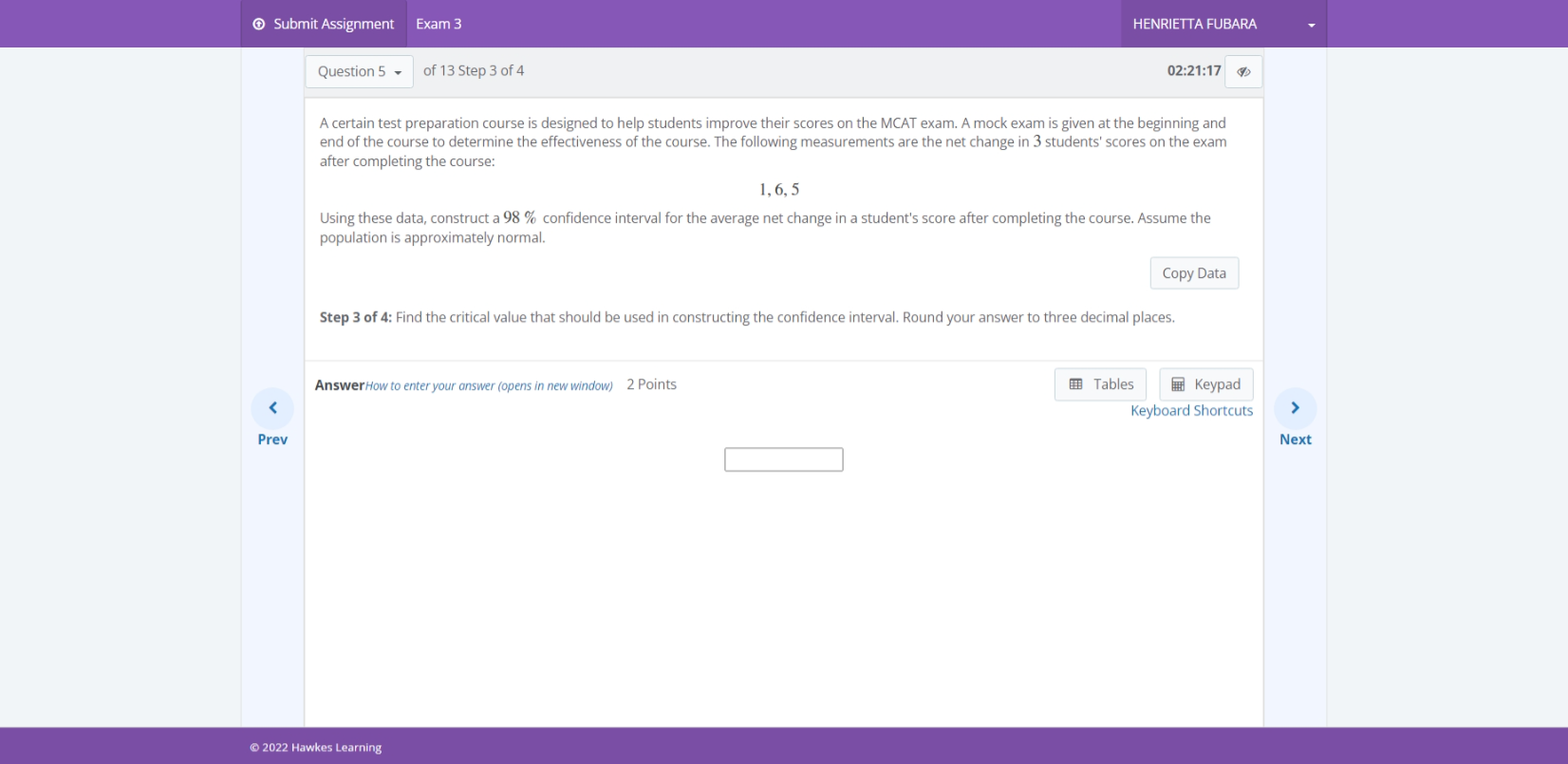Go to previous question with the Prev arrow
Image resolution: width=1568 pixels, height=764 pixels.
272,418
